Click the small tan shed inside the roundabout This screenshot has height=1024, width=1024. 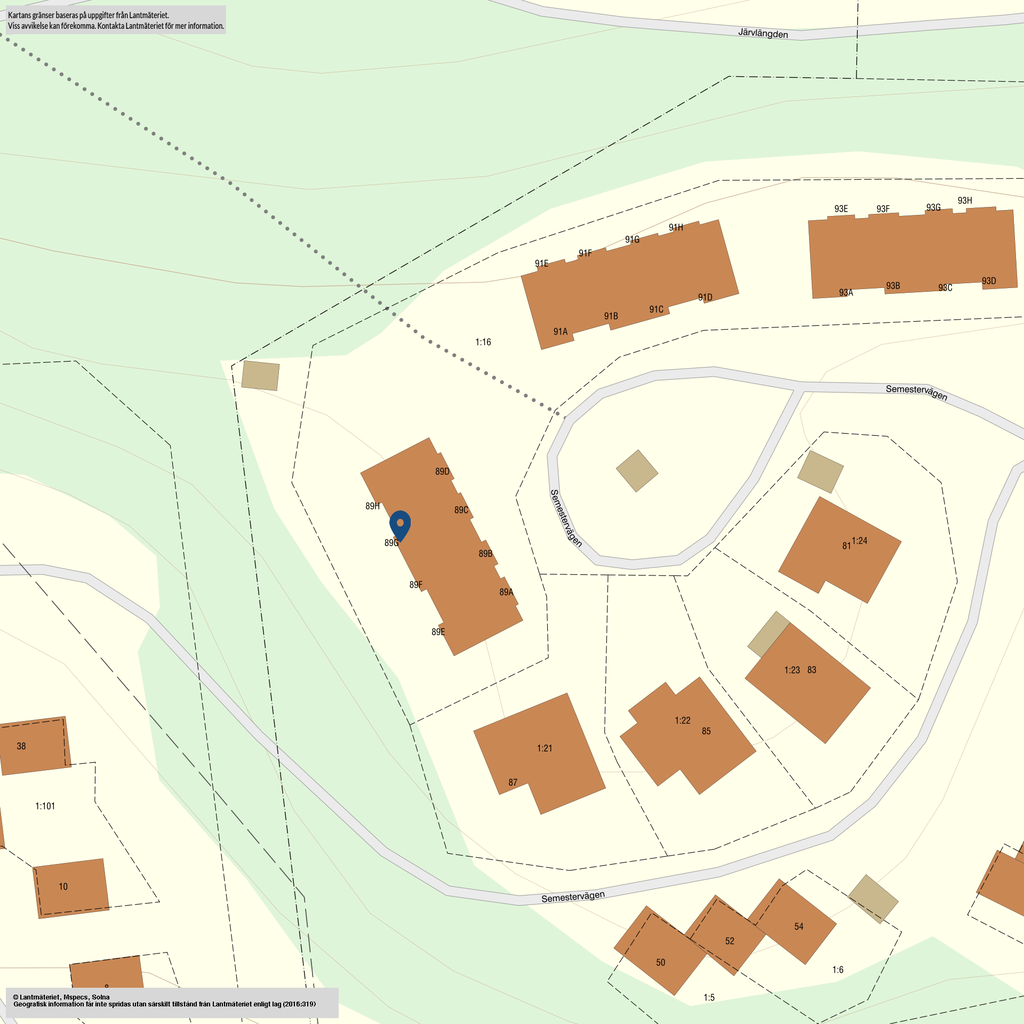coord(637,470)
